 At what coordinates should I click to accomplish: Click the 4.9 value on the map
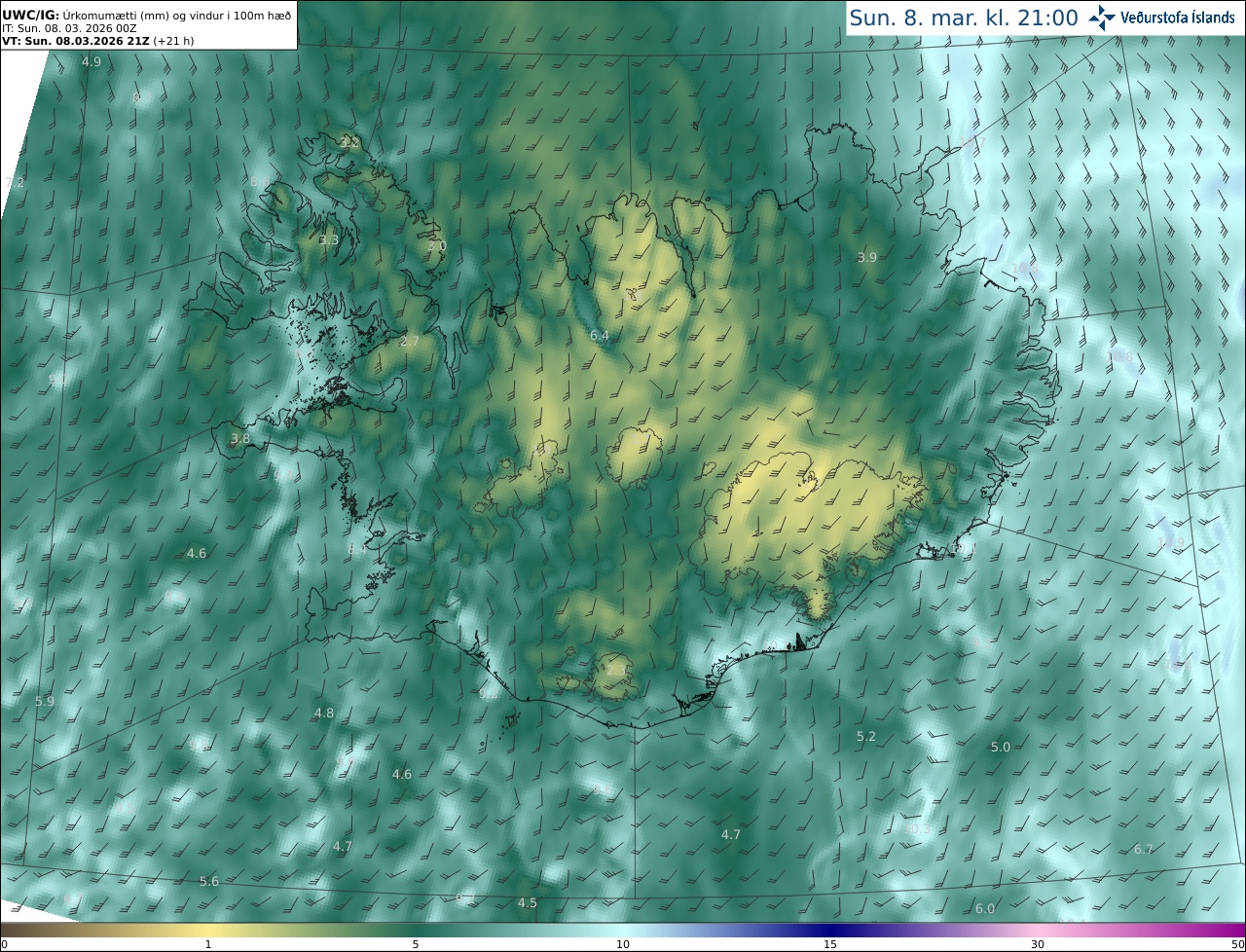pyautogui.click(x=91, y=61)
